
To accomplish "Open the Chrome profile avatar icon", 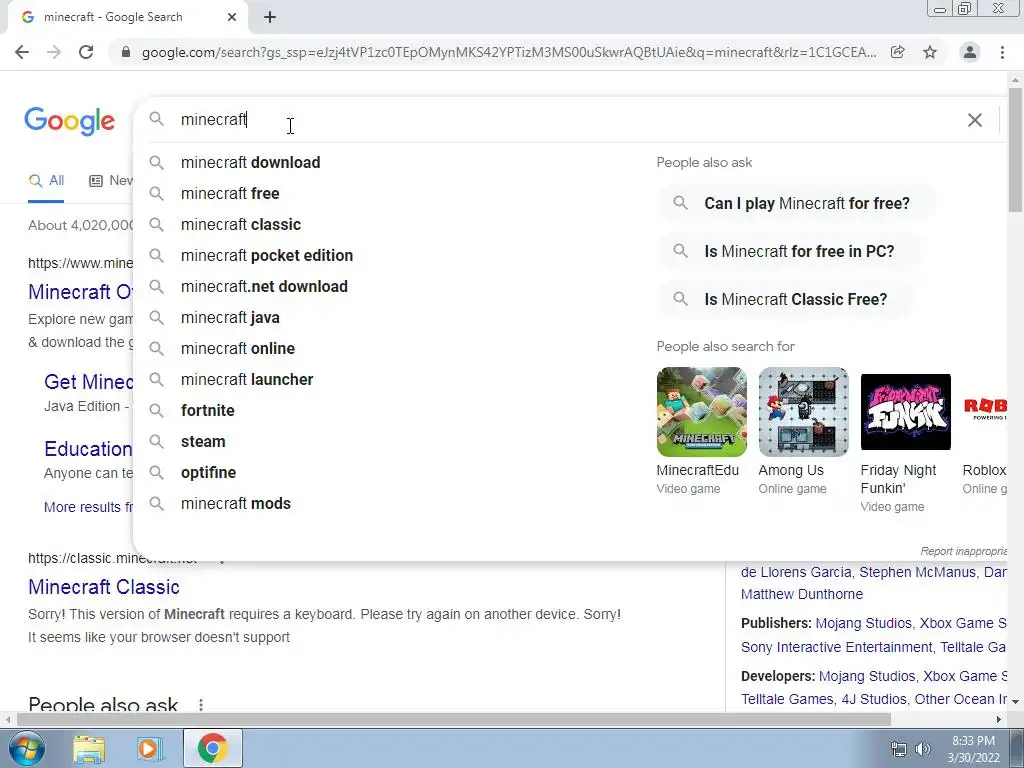I will (970, 52).
